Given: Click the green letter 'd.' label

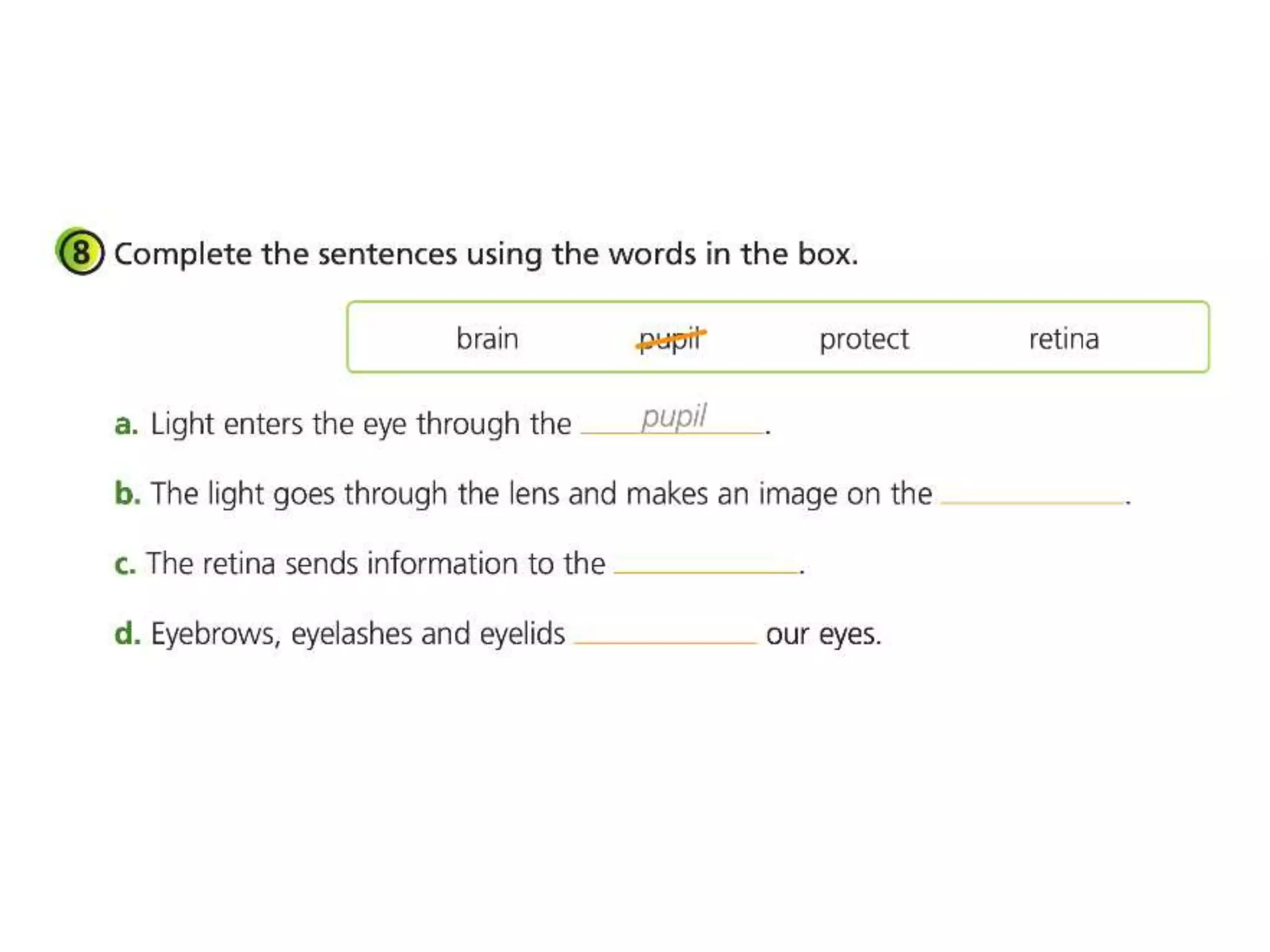Looking at the screenshot, I should click(x=128, y=633).
